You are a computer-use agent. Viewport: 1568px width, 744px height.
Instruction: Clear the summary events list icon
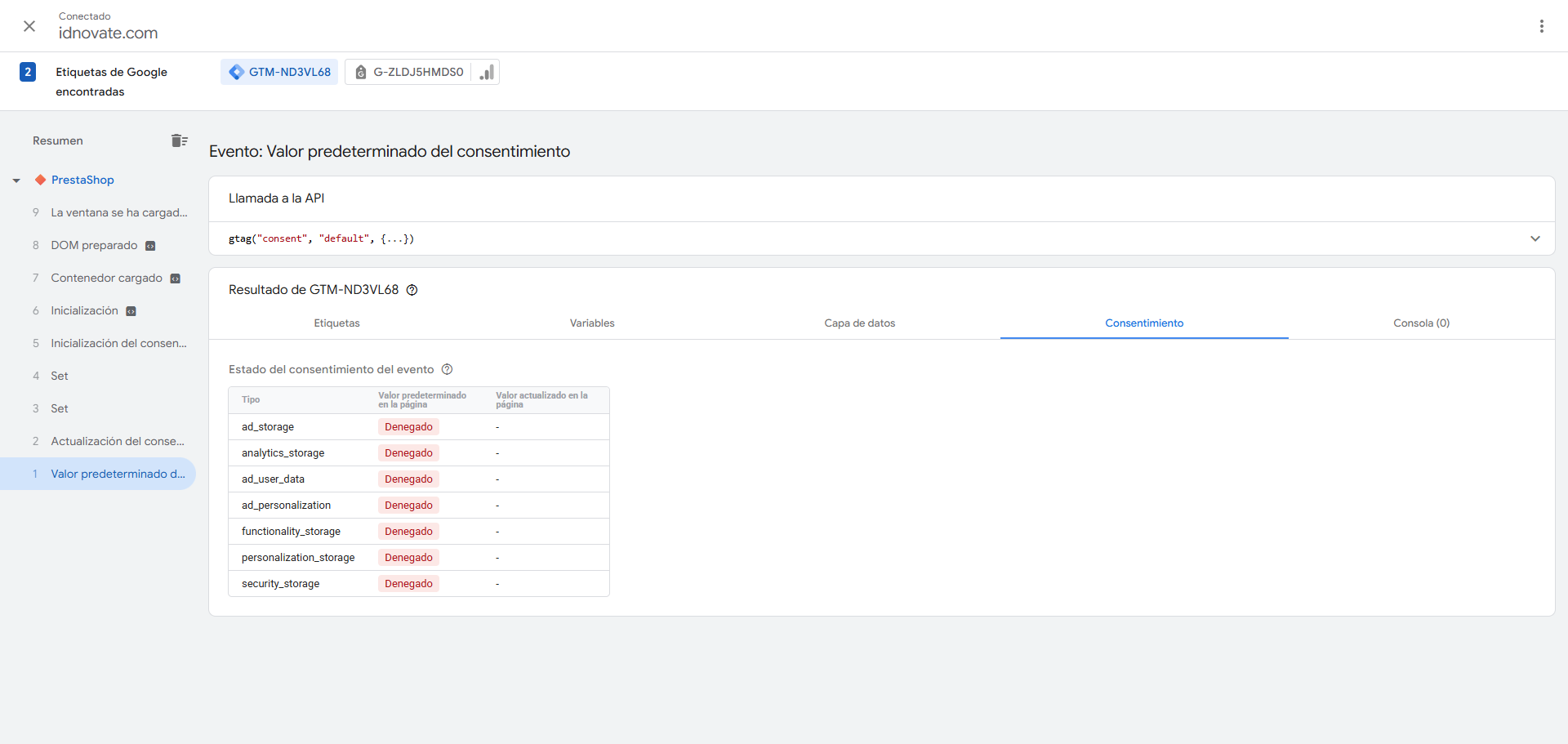coord(180,140)
